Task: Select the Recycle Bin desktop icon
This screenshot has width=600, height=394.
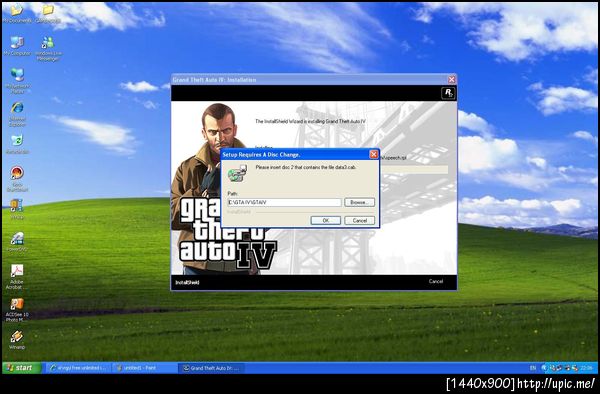Action: tap(17, 144)
